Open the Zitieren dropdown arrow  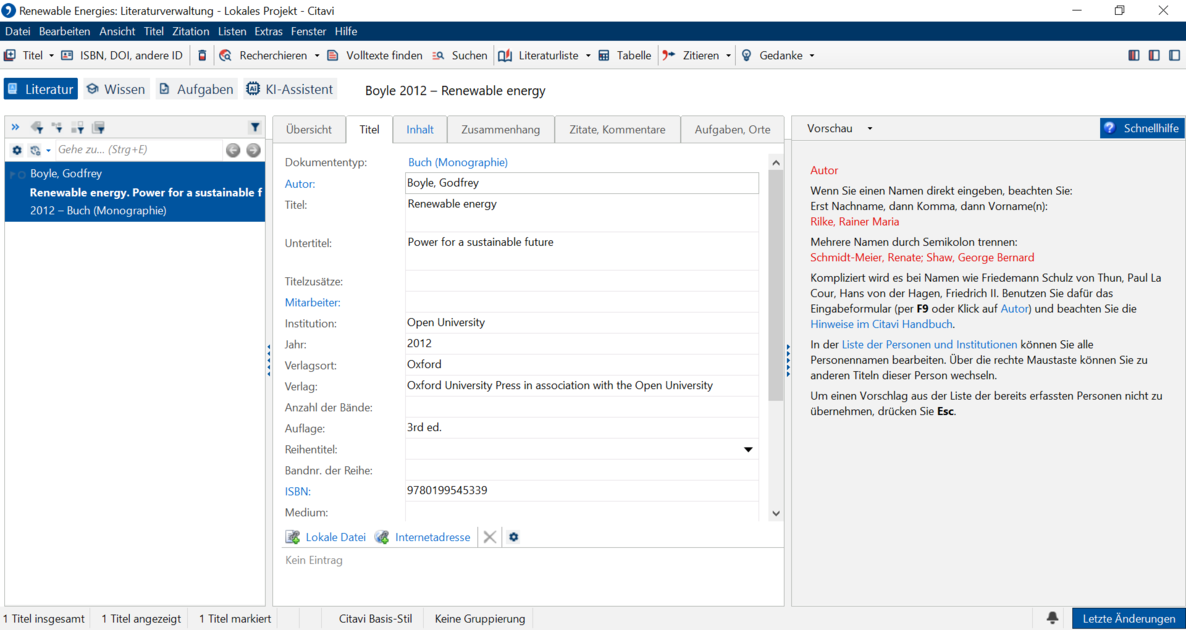(728, 55)
